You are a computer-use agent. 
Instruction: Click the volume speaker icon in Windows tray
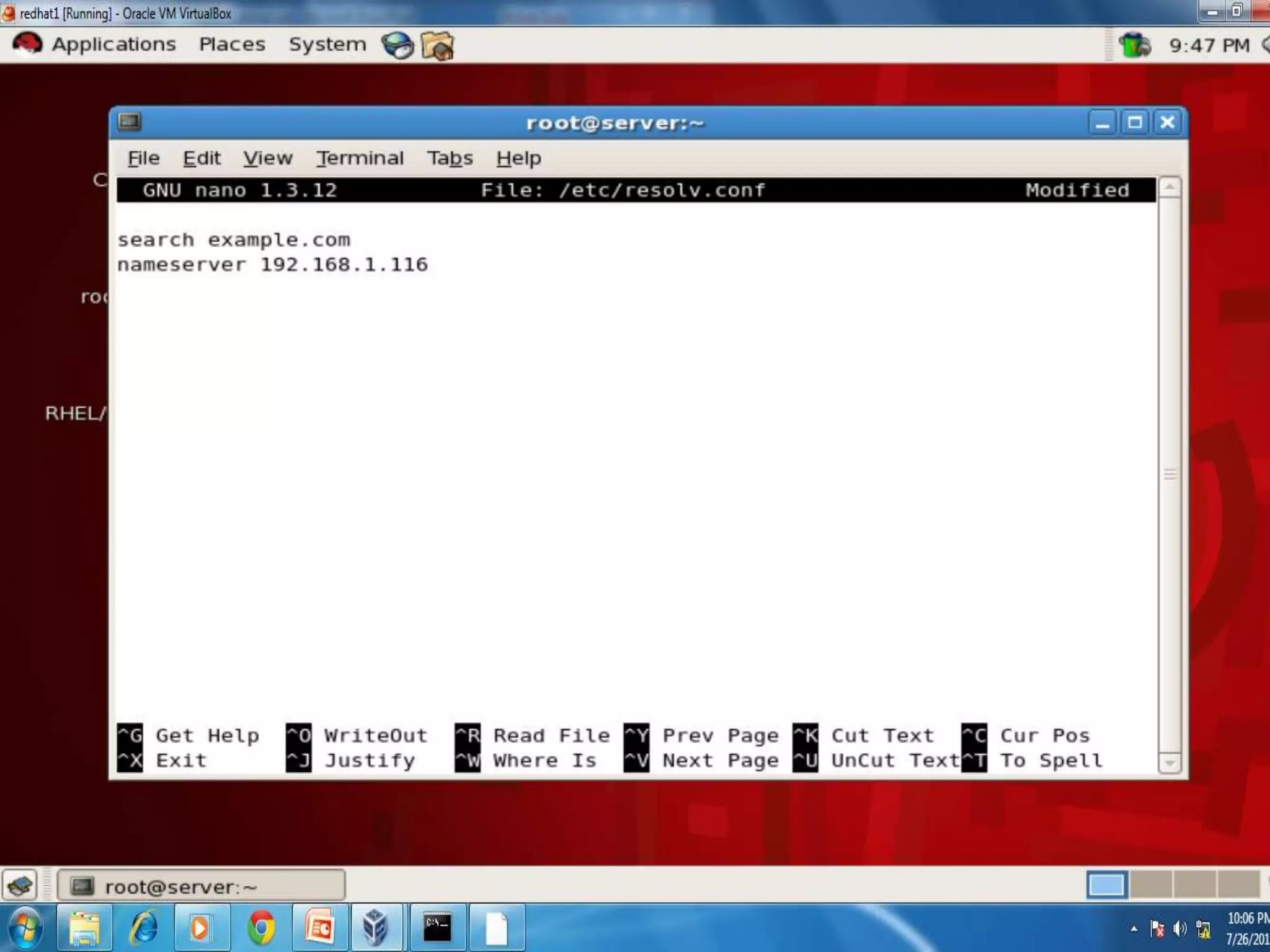point(1179,928)
